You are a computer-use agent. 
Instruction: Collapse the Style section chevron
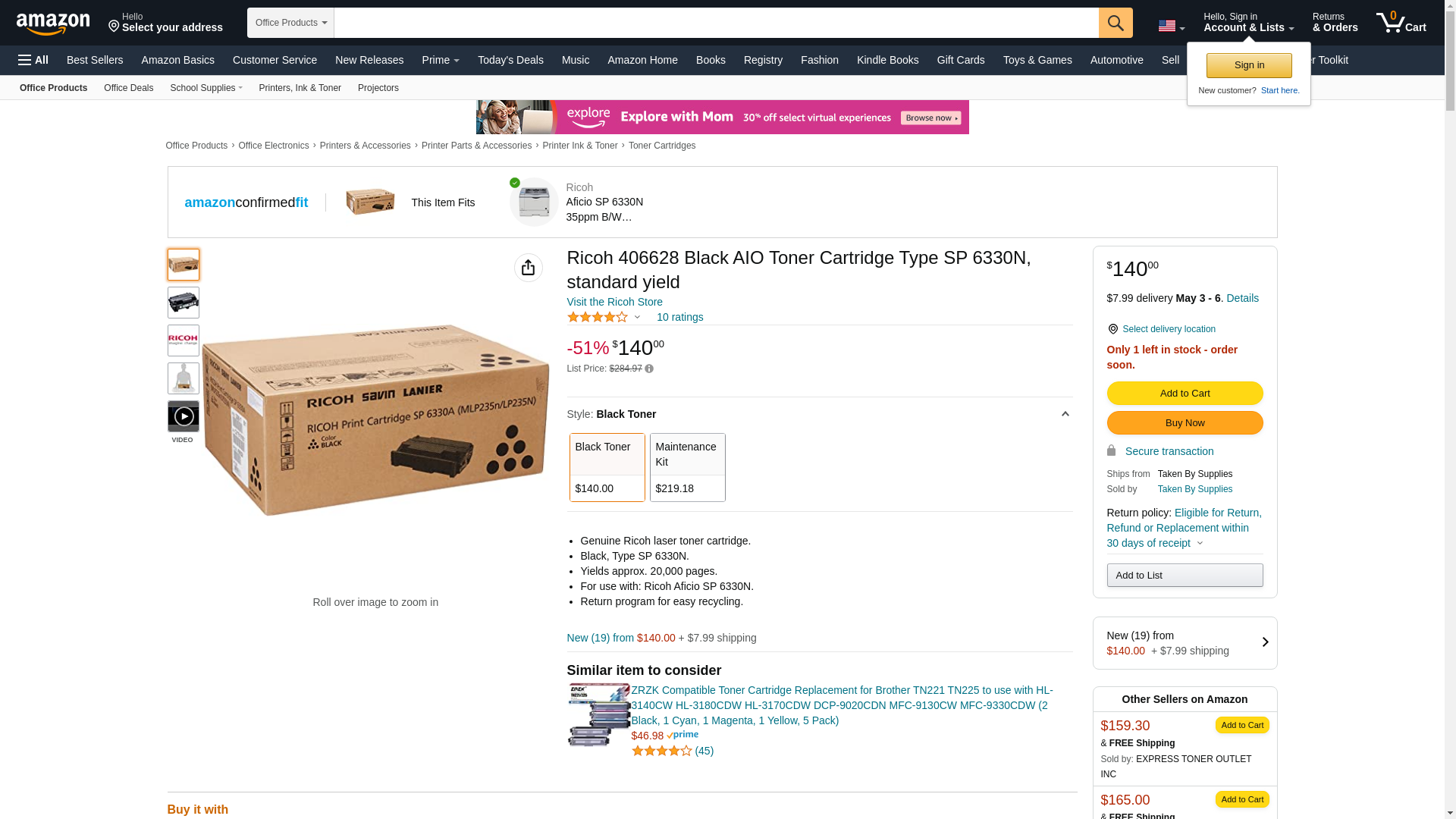1065,414
